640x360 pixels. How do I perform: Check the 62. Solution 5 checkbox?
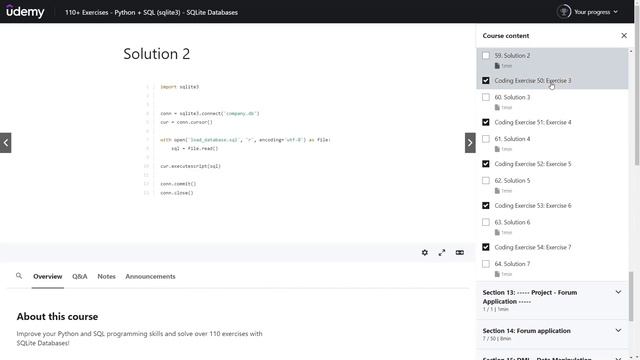486,180
